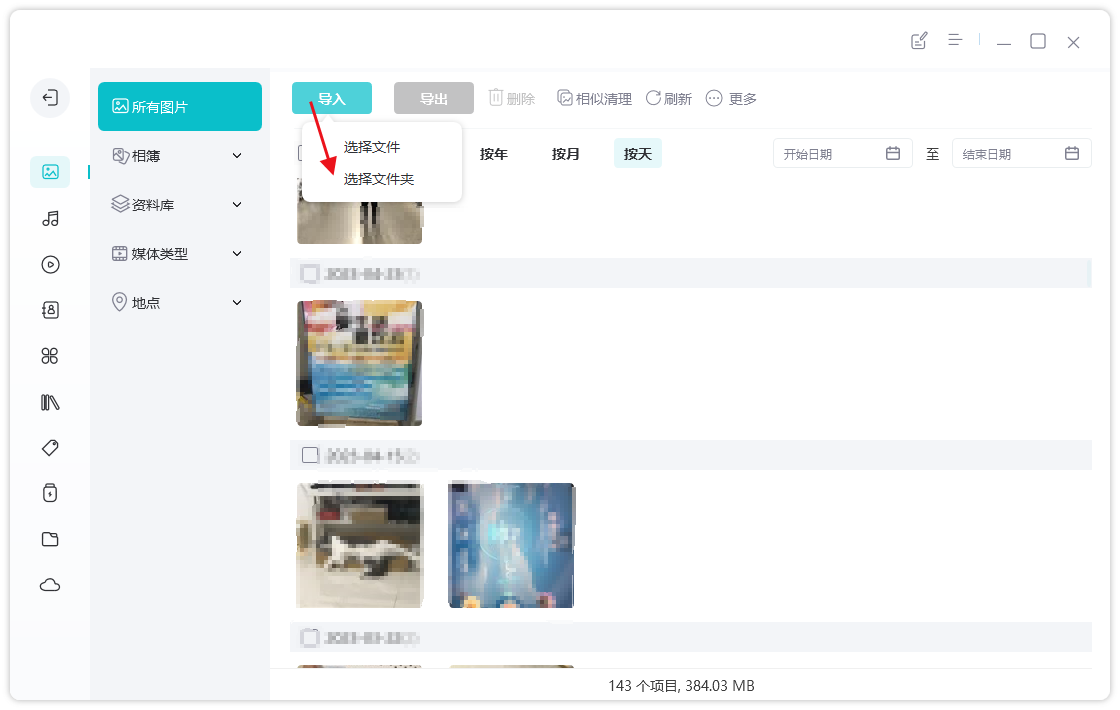Open the cat photo thumbnail
The height and width of the screenshot is (710, 1120).
tap(360, 545)
